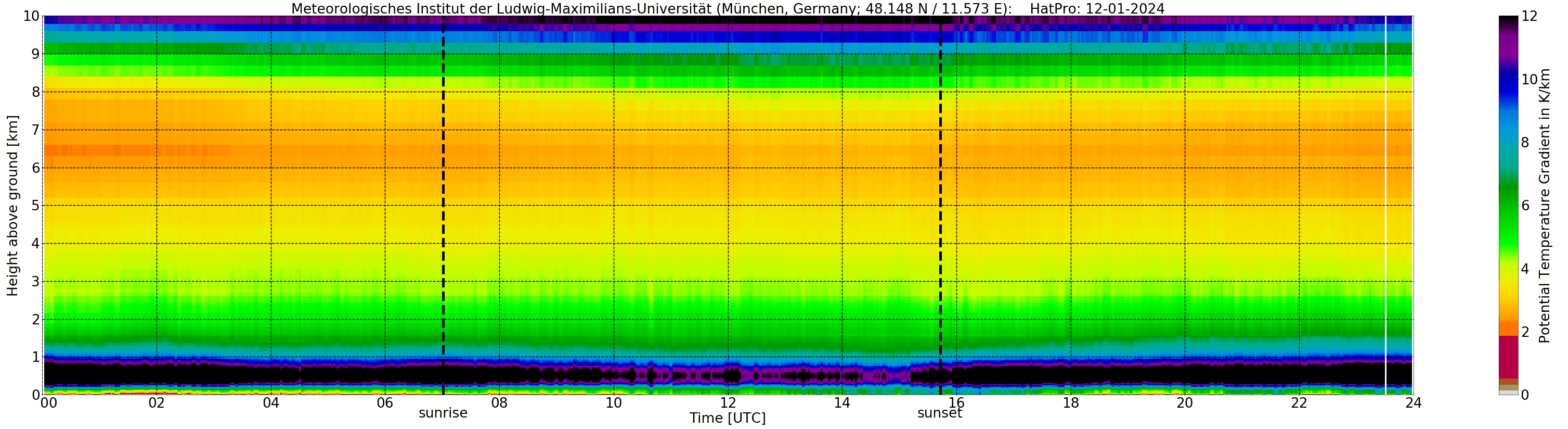Click the white vertical line near 23:30

[1385, 205]
